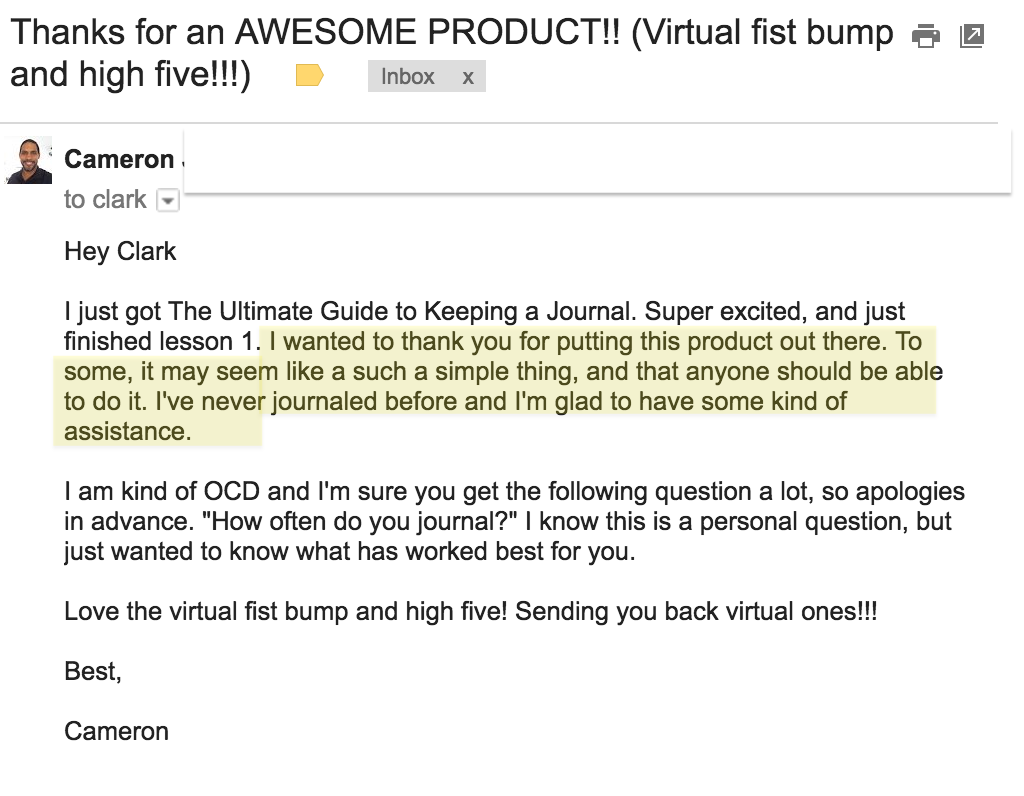
Task: Click Cameron's profile photo
Action: click(29, 160)
